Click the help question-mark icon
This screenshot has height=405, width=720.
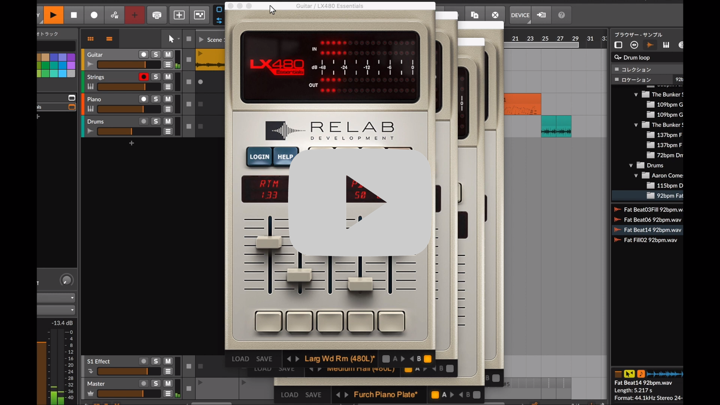562,15
